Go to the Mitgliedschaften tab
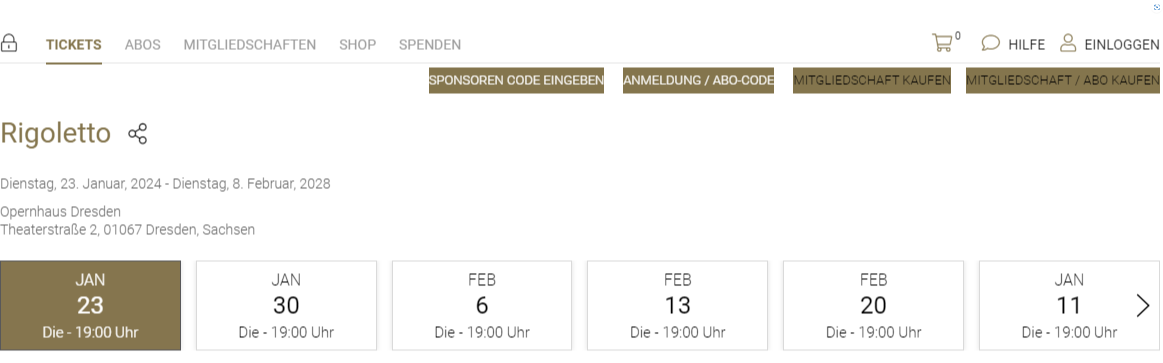This screenshot has height=363, width=1163. 250,45
